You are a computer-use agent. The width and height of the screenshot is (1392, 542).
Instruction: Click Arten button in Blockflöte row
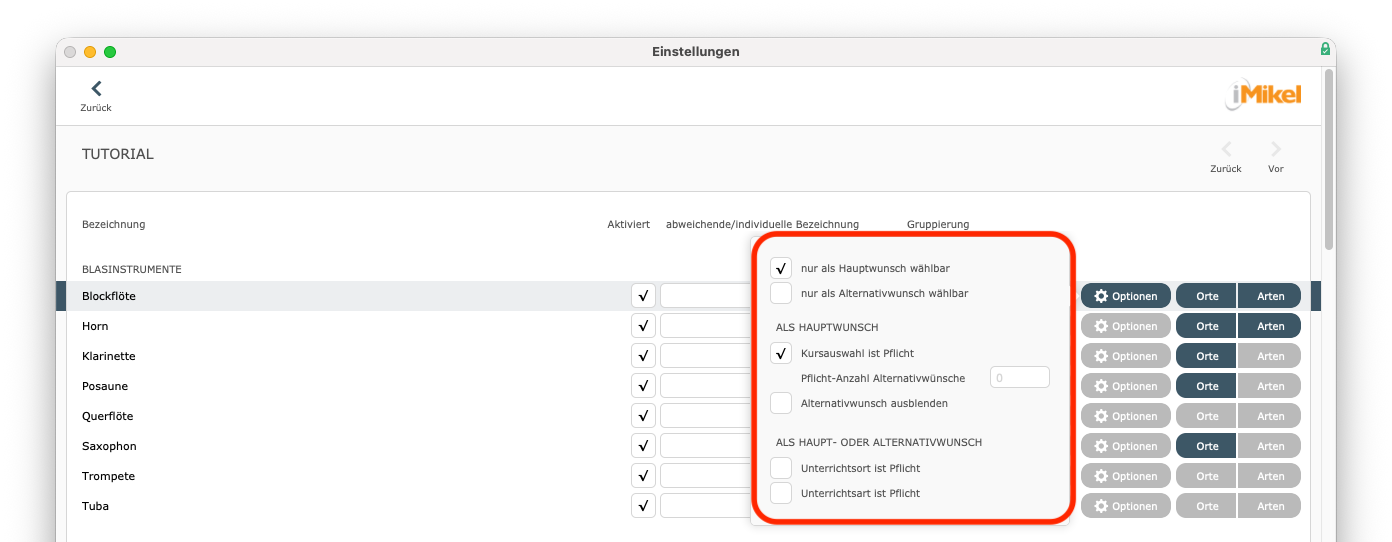[x=1270, y=296]
